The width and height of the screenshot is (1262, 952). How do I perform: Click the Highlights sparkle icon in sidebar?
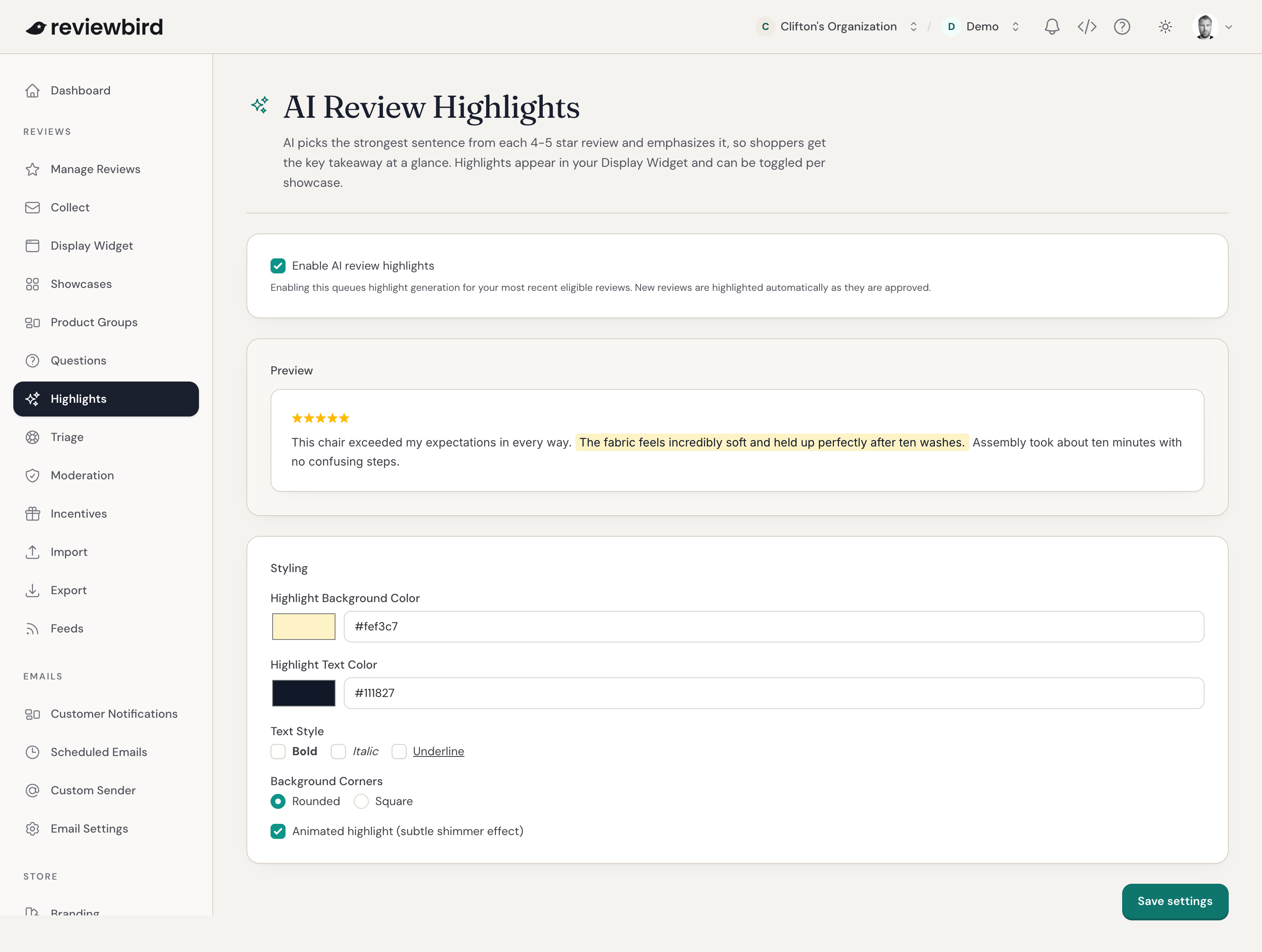32,399
